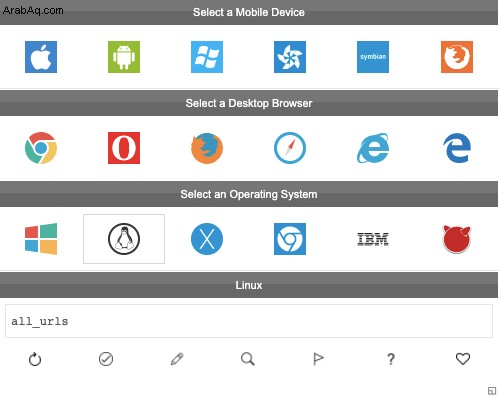Image resolution: width=500 pixels, height=398 pixels.
Task: Choose the Opera desktop browser icon
Action: coord(124,148)
